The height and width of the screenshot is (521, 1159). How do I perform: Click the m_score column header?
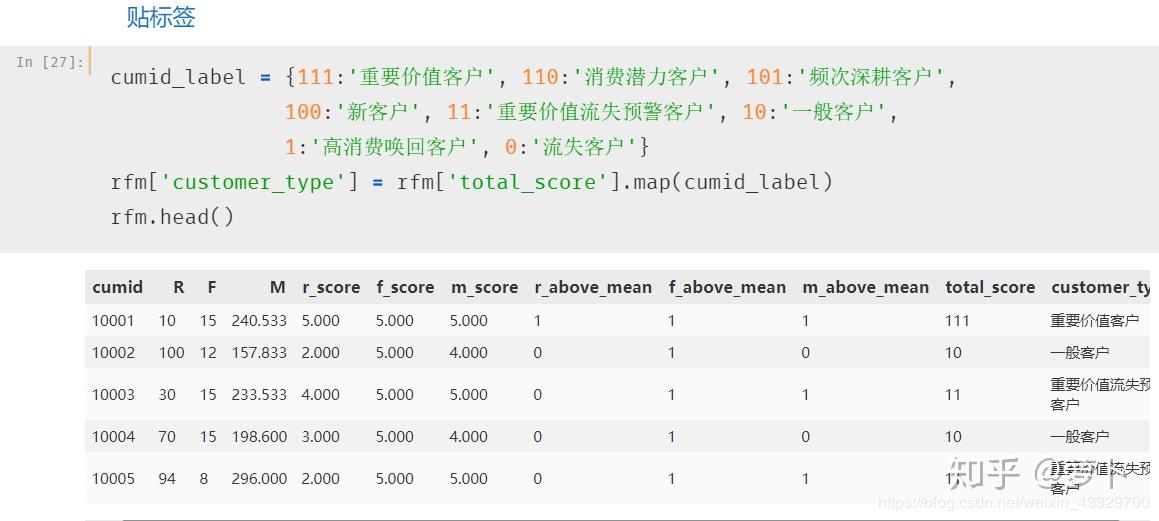(x=485, y=287)
